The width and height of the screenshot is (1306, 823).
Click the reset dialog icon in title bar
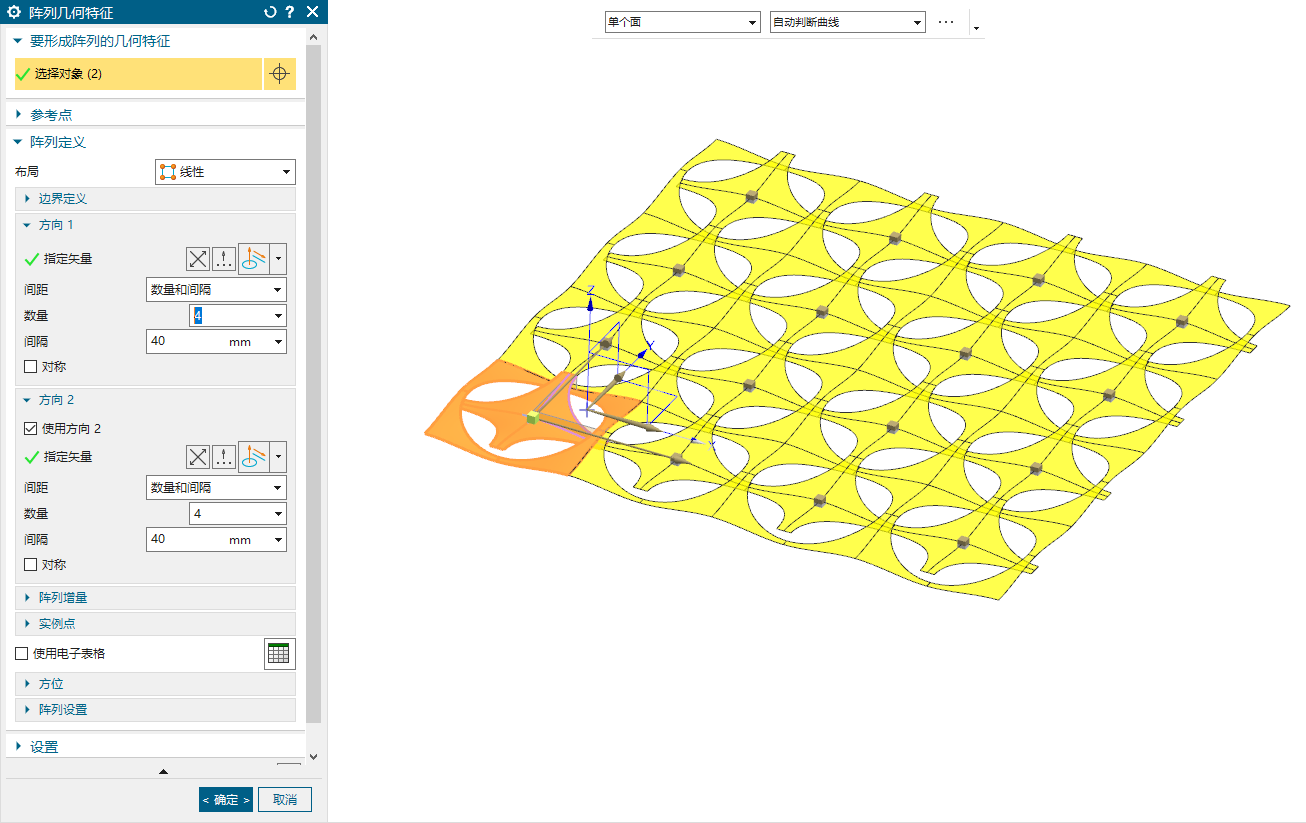tap(270, 12)
